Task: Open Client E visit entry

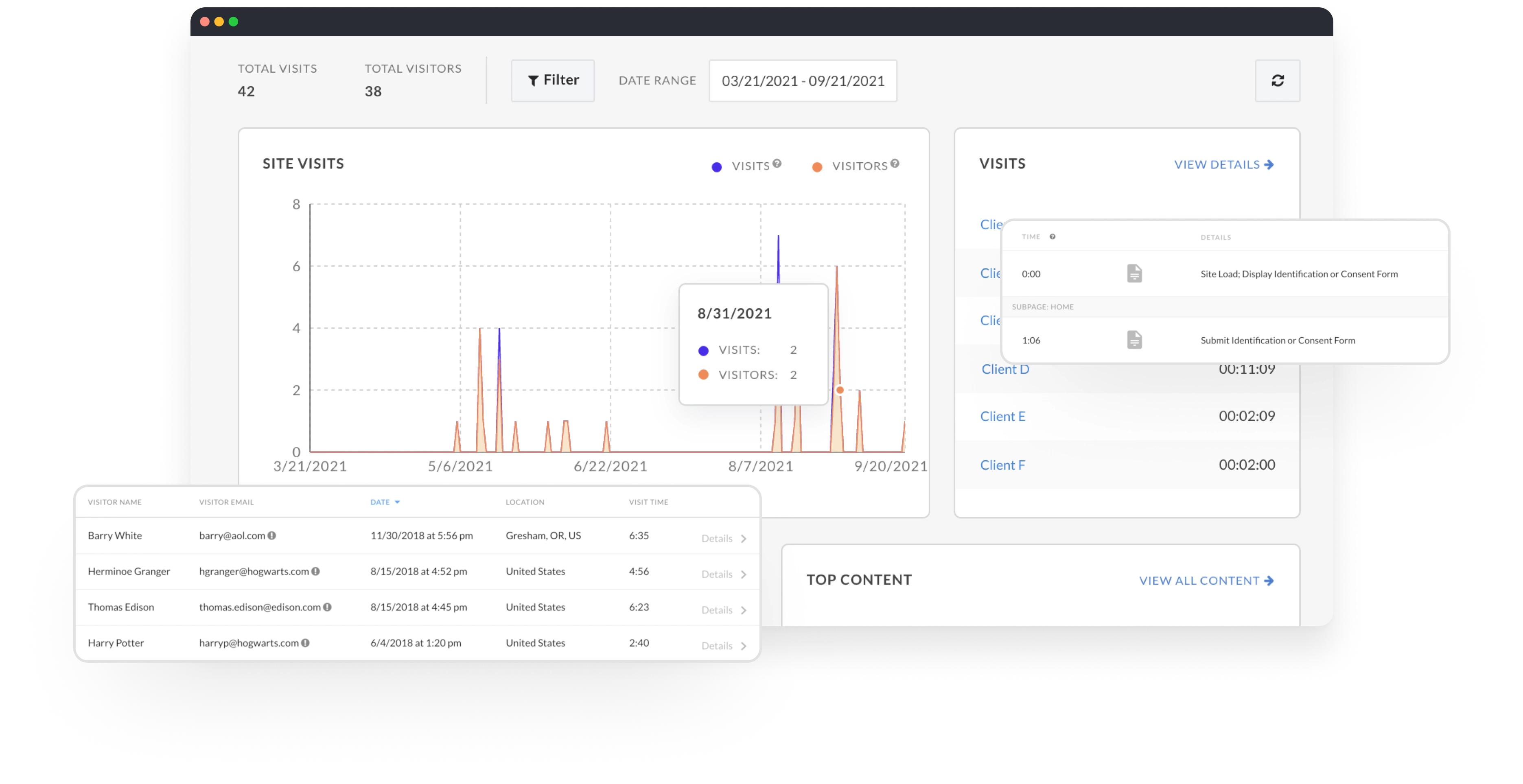Action: pyautogui.click(x=1002, y=417)
